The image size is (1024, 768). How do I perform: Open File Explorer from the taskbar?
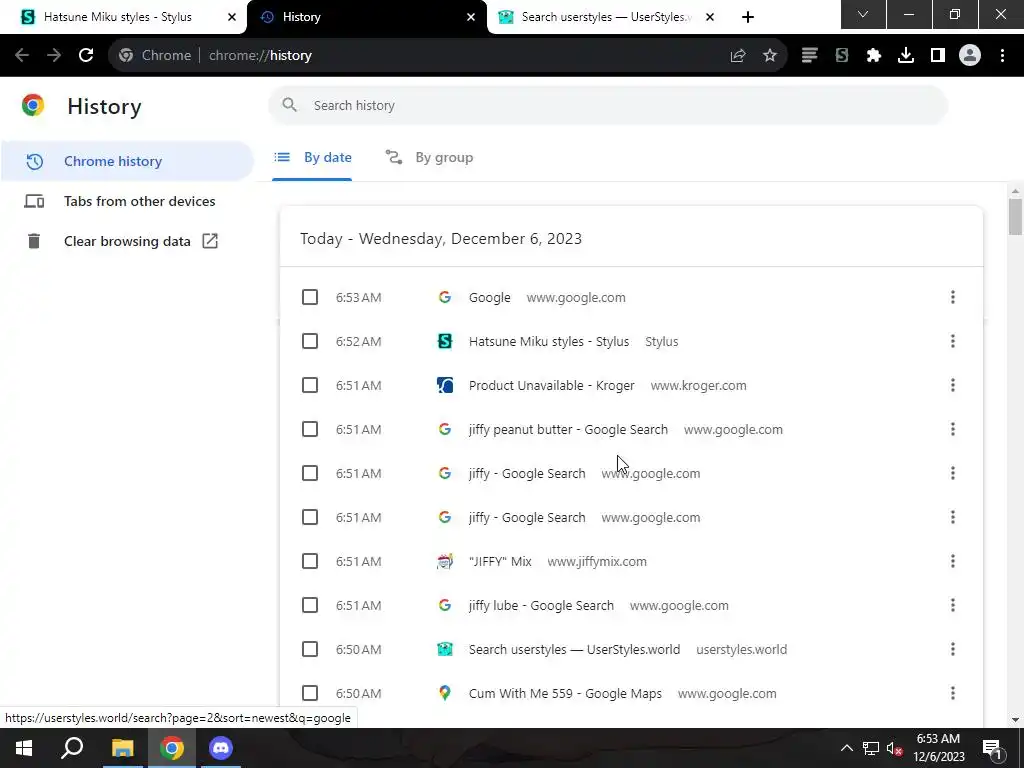click(122, 748)
